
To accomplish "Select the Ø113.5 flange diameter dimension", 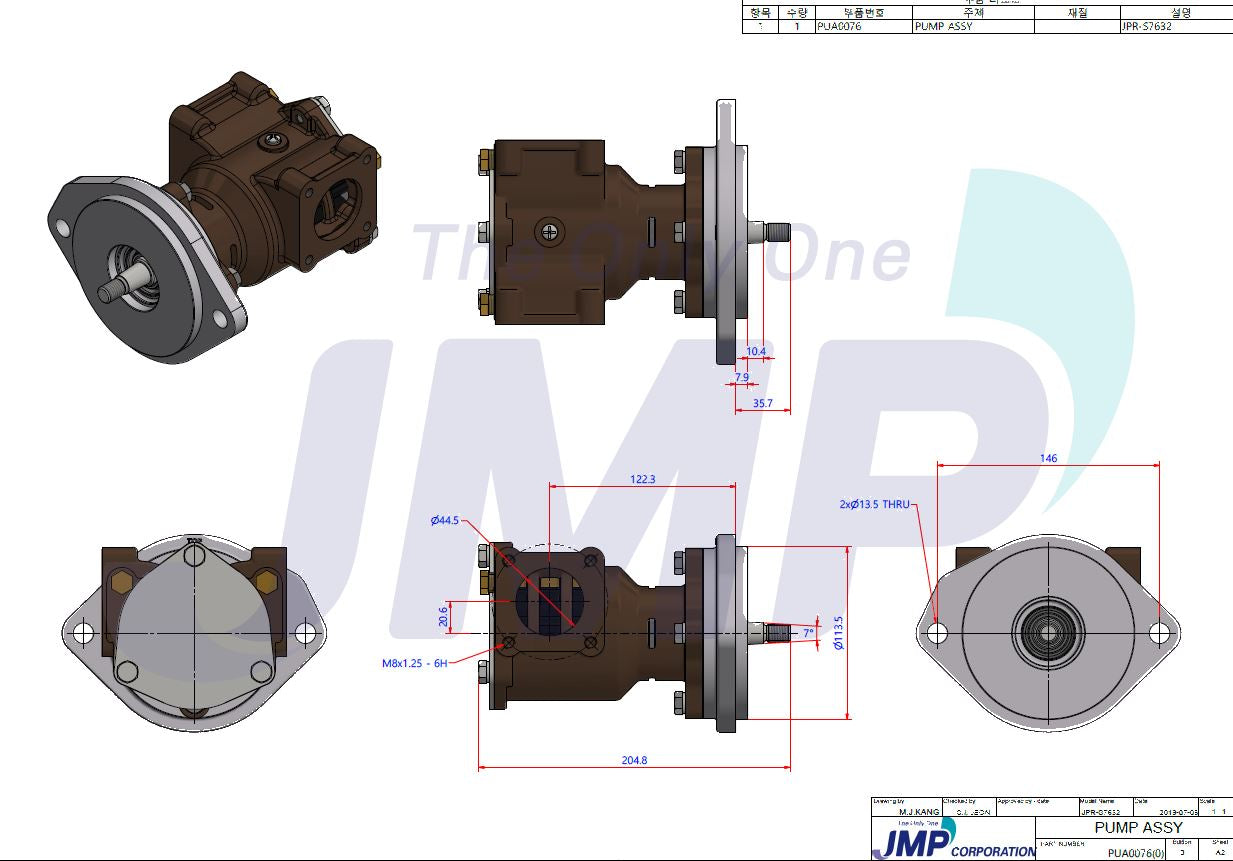I will click(x=839, y=632).
